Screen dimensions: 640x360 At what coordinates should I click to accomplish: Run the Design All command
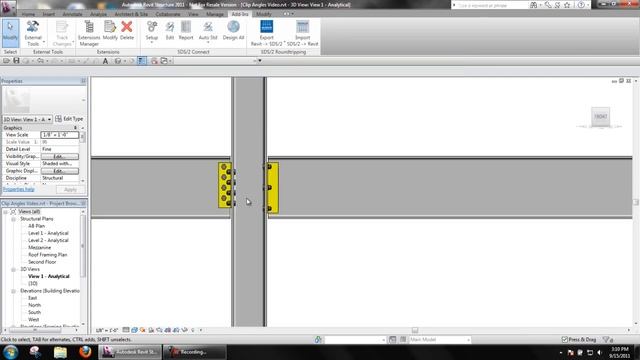click(x=233, y=31)
